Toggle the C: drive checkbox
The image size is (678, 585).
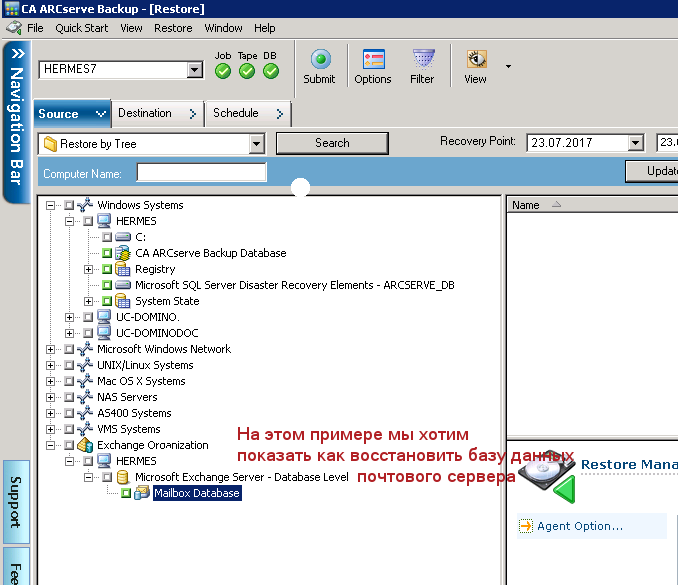[107, 237]
